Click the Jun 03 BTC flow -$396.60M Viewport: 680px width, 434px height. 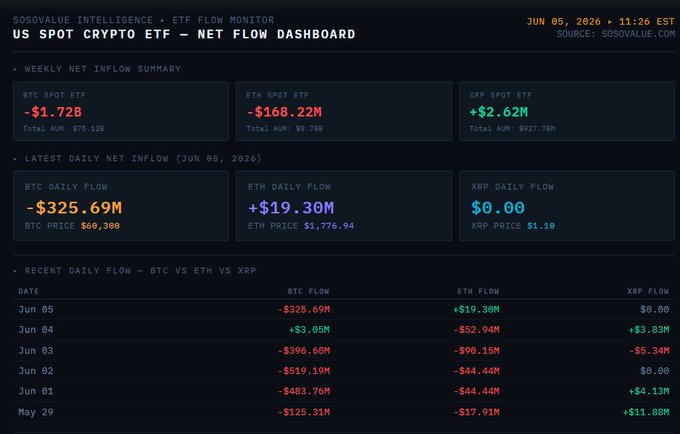(304, 350)
